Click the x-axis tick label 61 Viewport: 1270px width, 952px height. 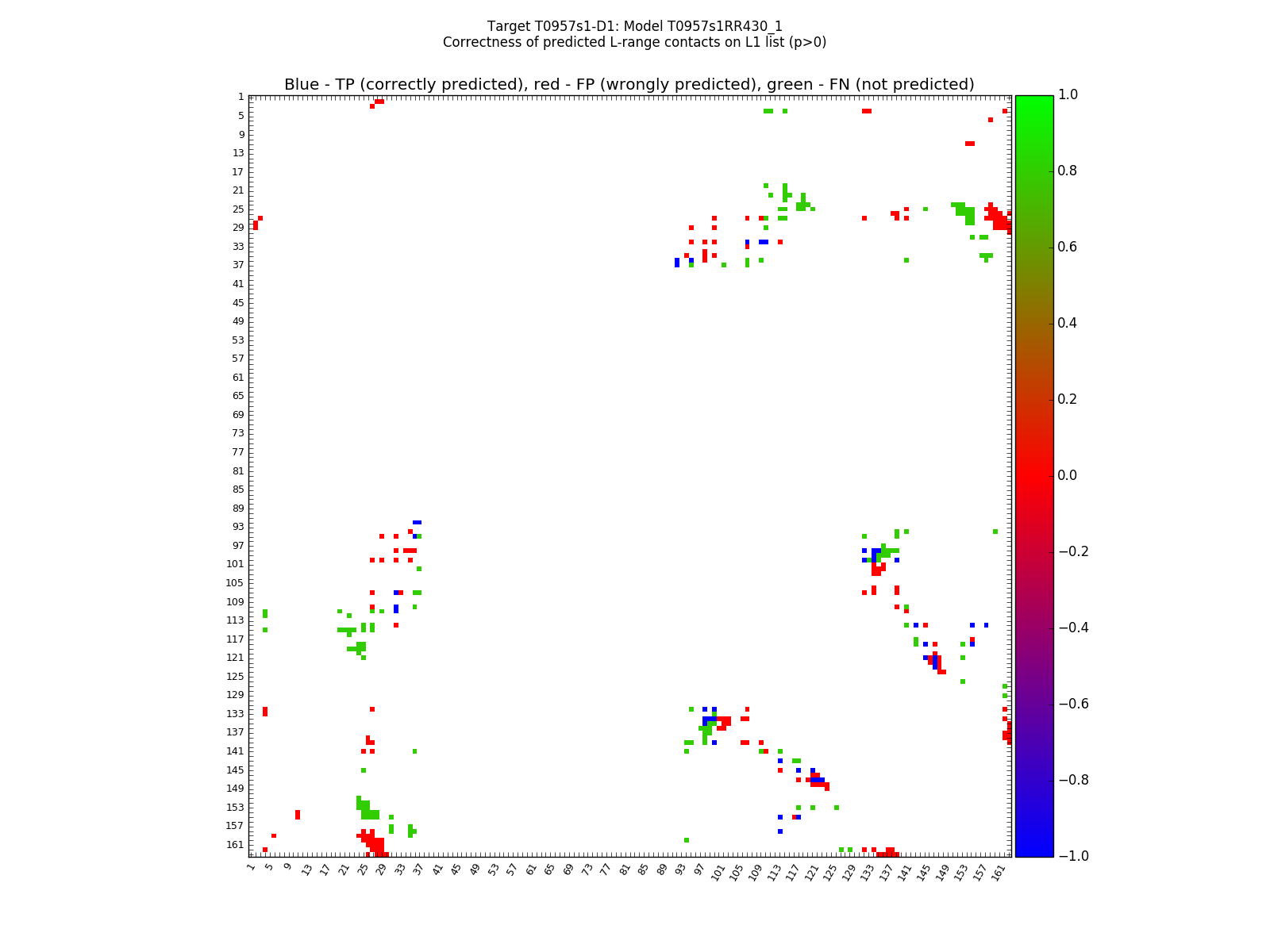tap(531, 870)
